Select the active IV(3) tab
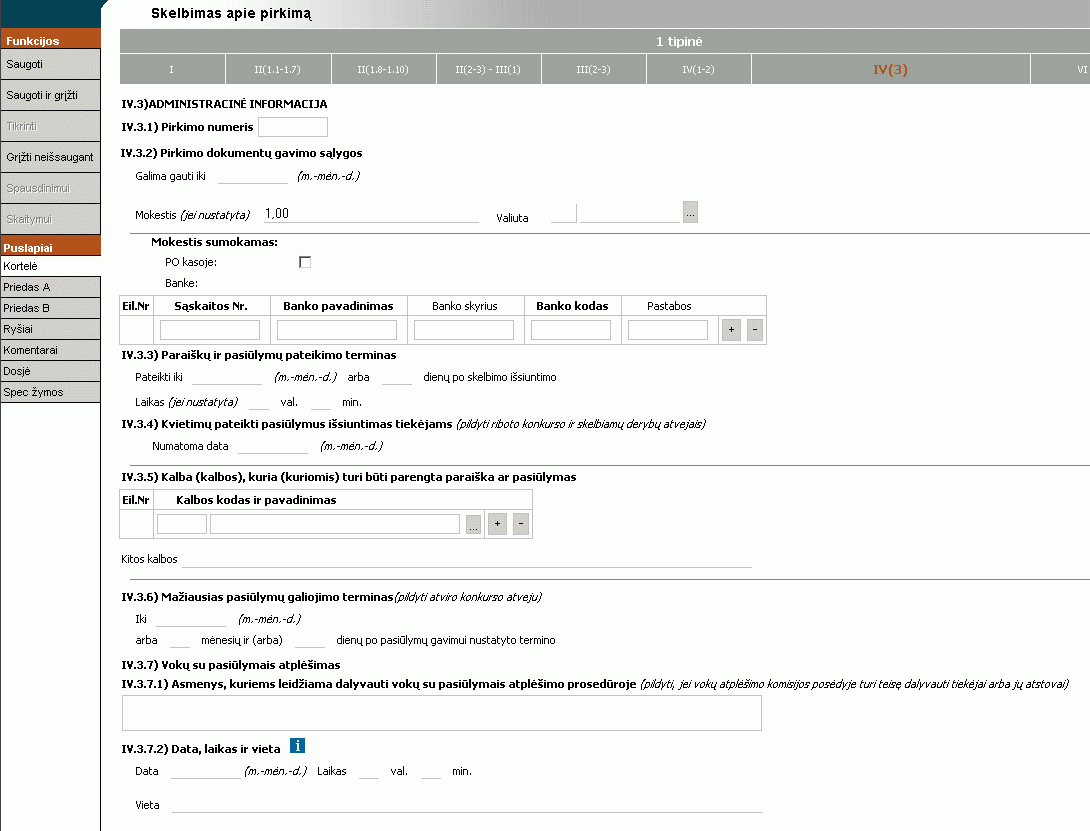Viewport: 1090px width, 831px height. click(x=890, y=70)
